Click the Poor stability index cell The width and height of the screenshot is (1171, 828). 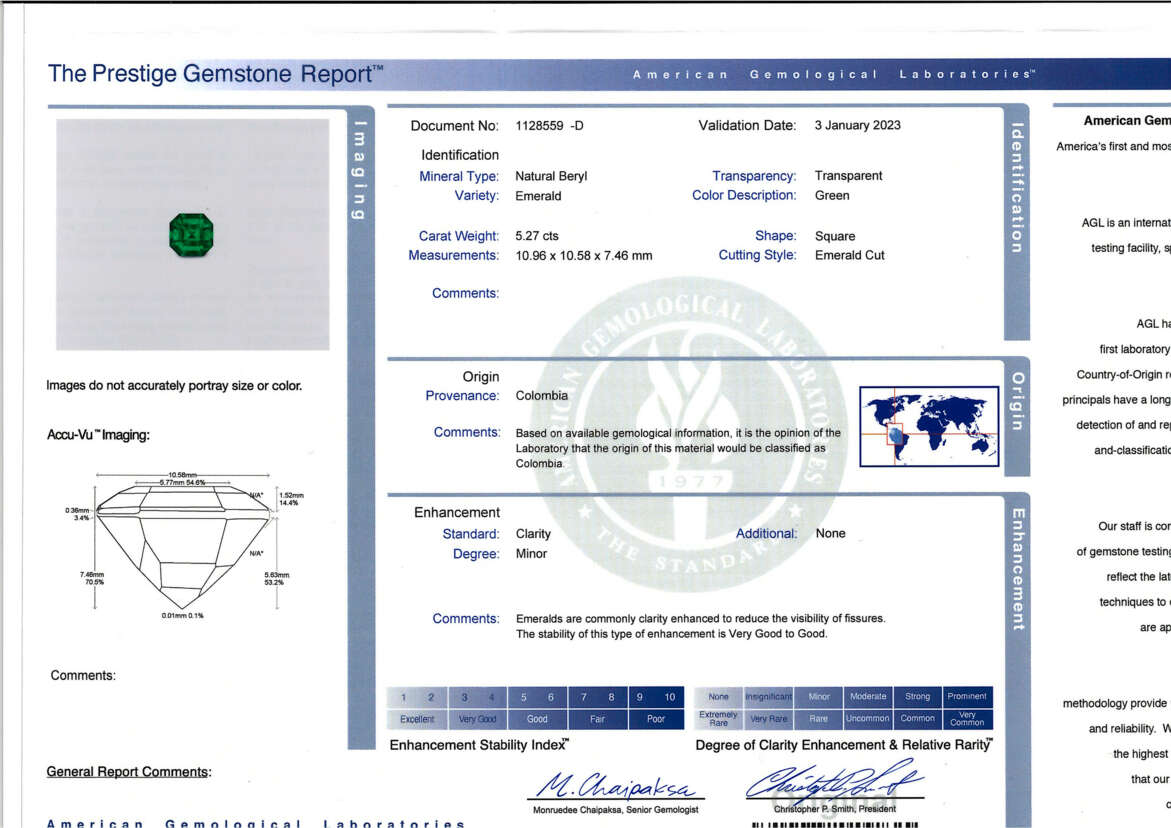click(x=656, y=719)
